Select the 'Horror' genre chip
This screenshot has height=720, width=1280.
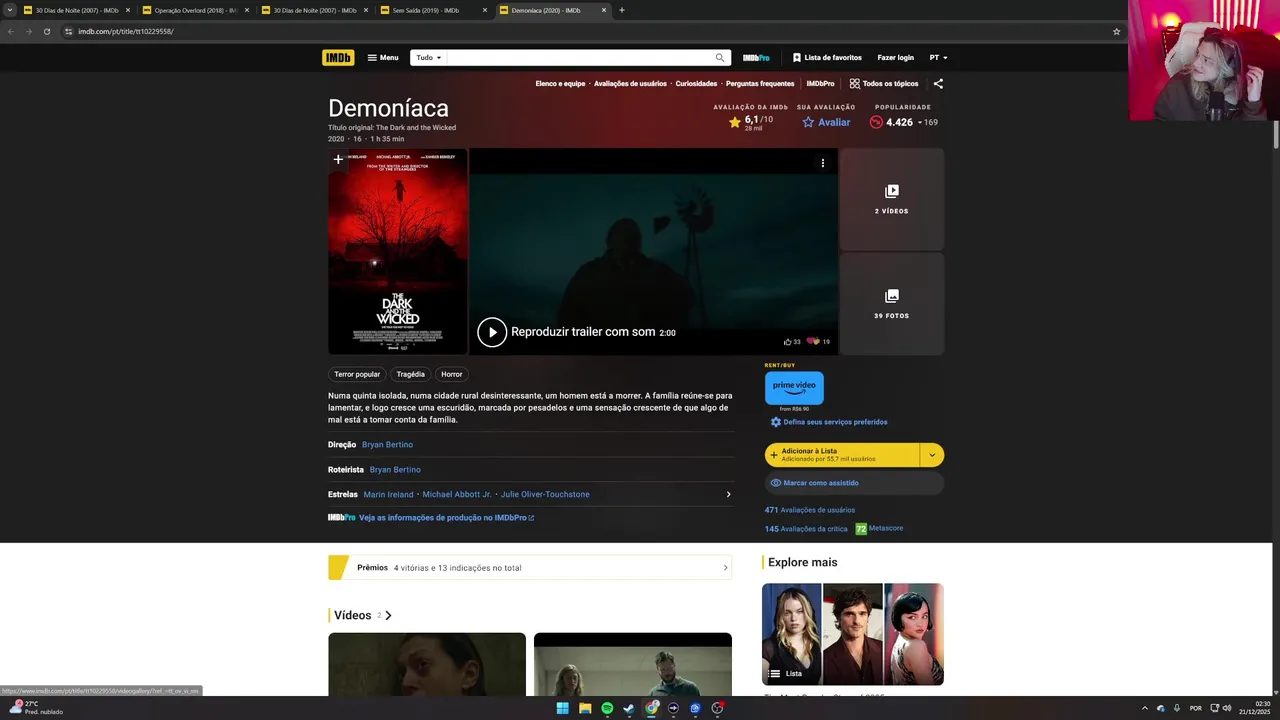tap(452, 374)
